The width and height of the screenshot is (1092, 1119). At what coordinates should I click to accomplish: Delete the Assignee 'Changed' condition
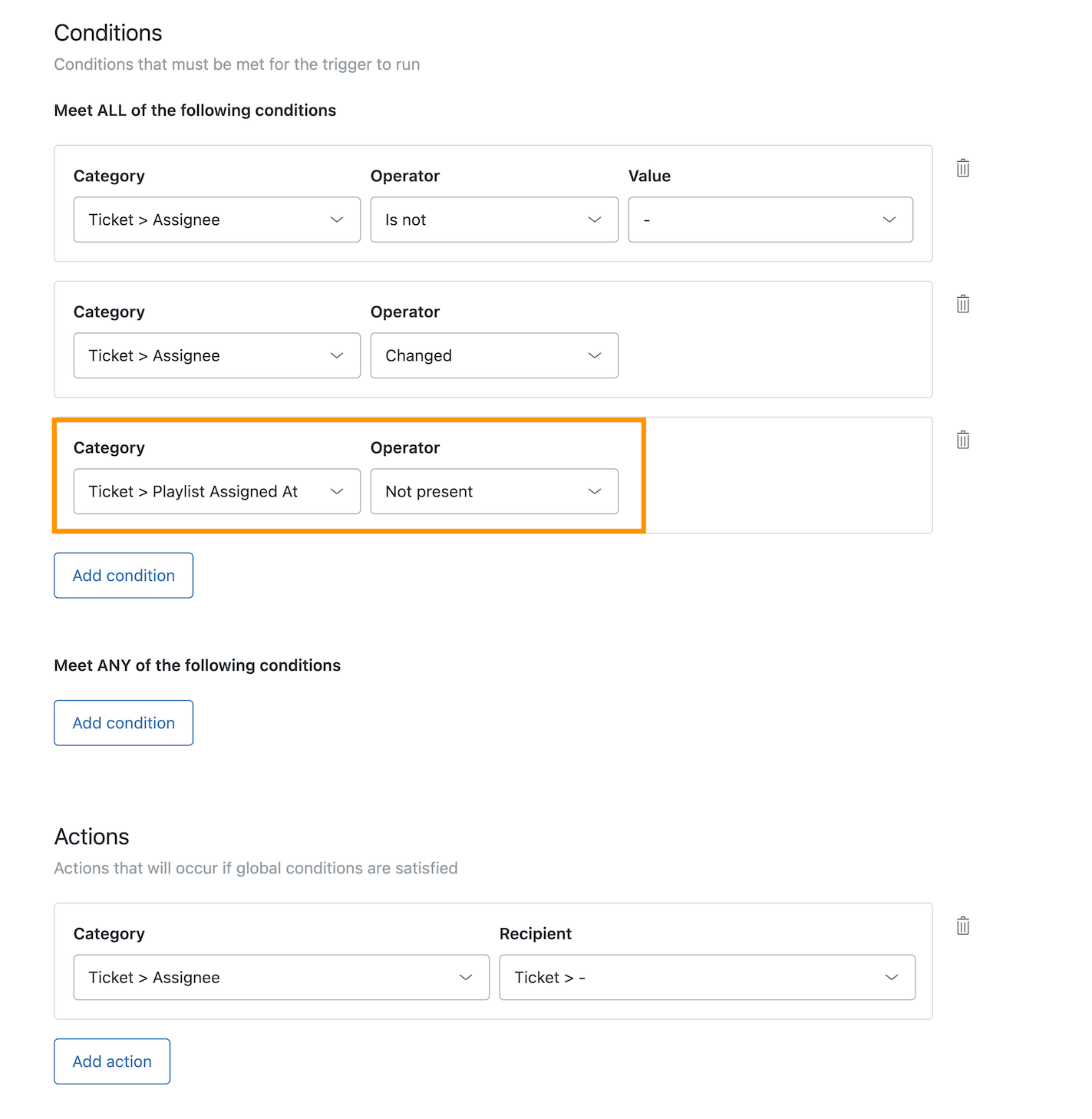point(962,304)
